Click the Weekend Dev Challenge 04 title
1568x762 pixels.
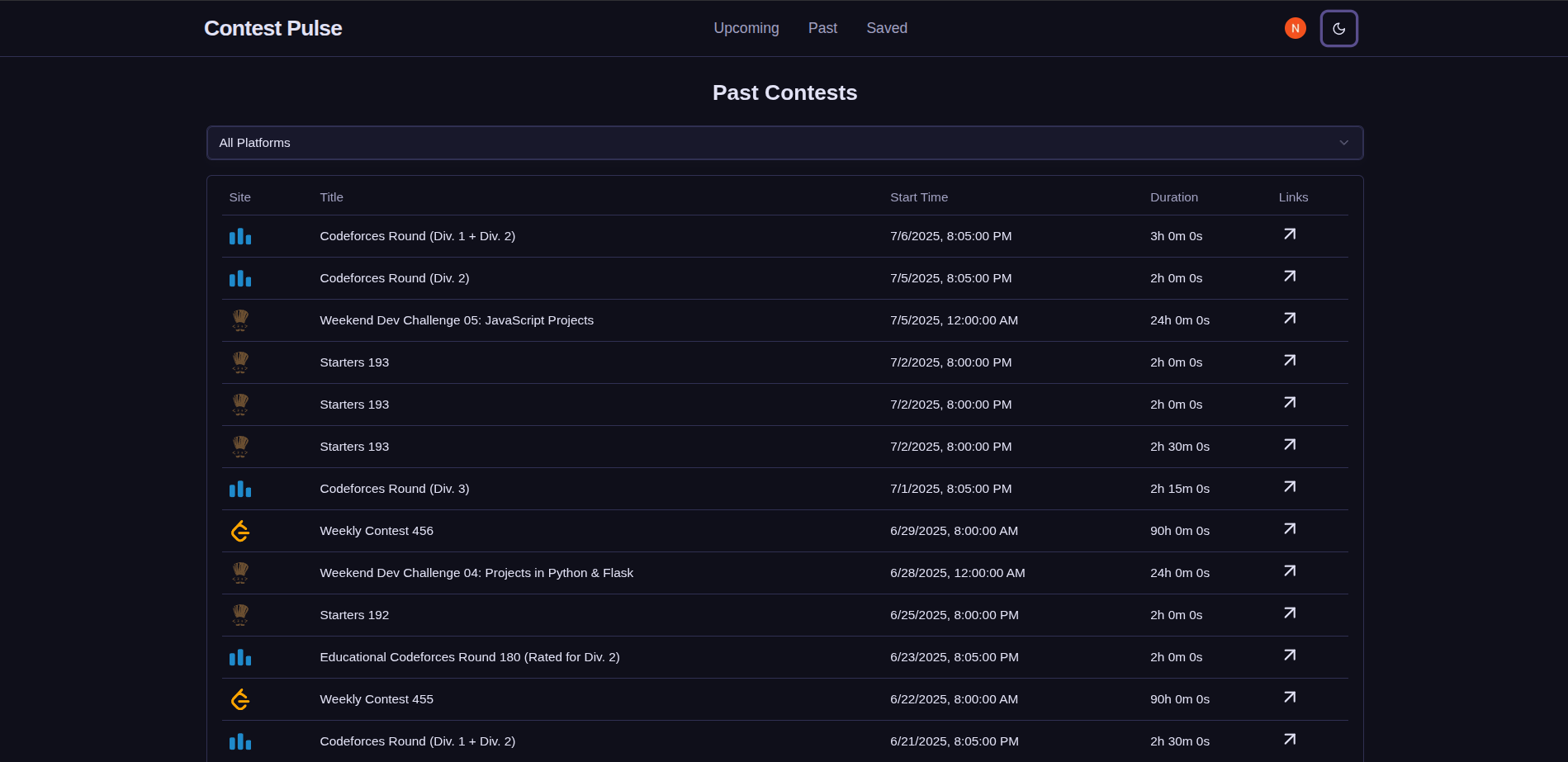coord(476,573)
